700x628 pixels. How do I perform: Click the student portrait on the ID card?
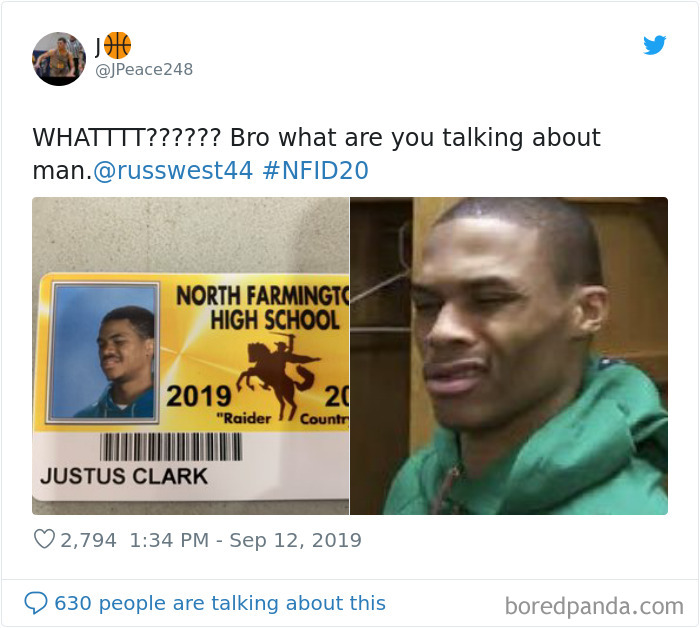[104, 352]
